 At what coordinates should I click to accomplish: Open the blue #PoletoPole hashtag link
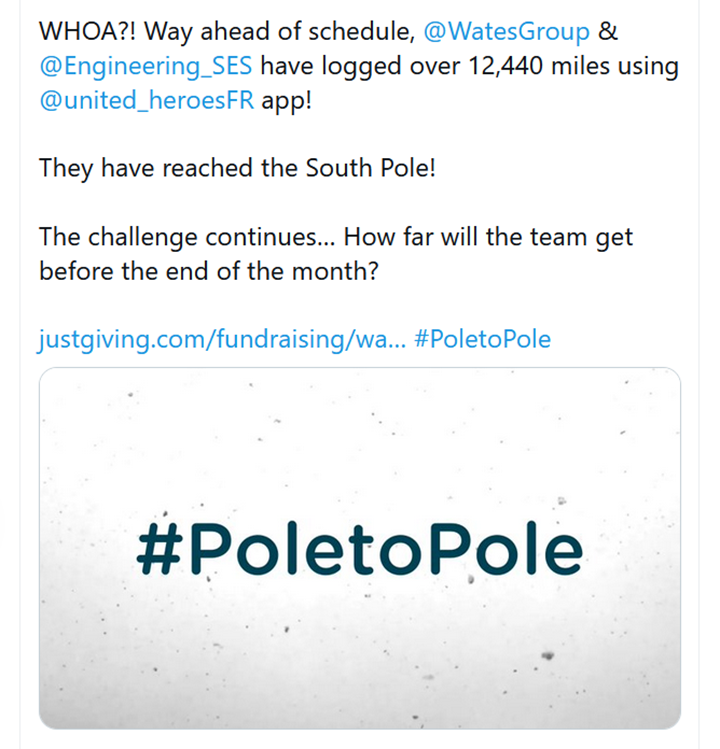pyautogui.click(x=481, y=339)
